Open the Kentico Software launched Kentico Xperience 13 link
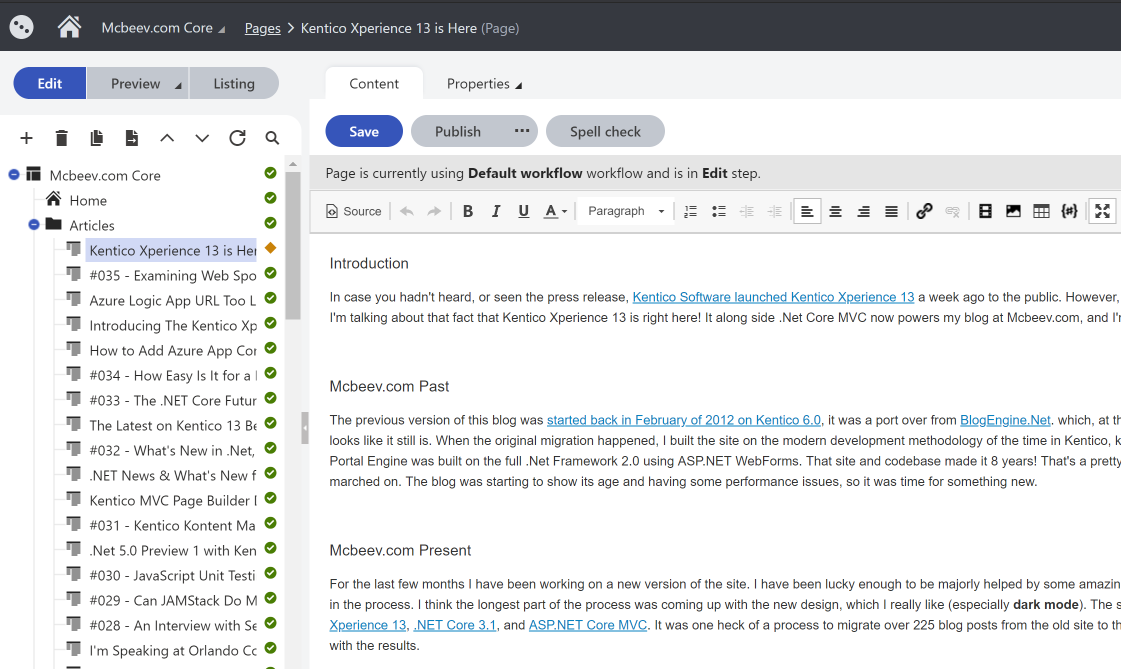1121x669 pixels. (x=773, y=297)
